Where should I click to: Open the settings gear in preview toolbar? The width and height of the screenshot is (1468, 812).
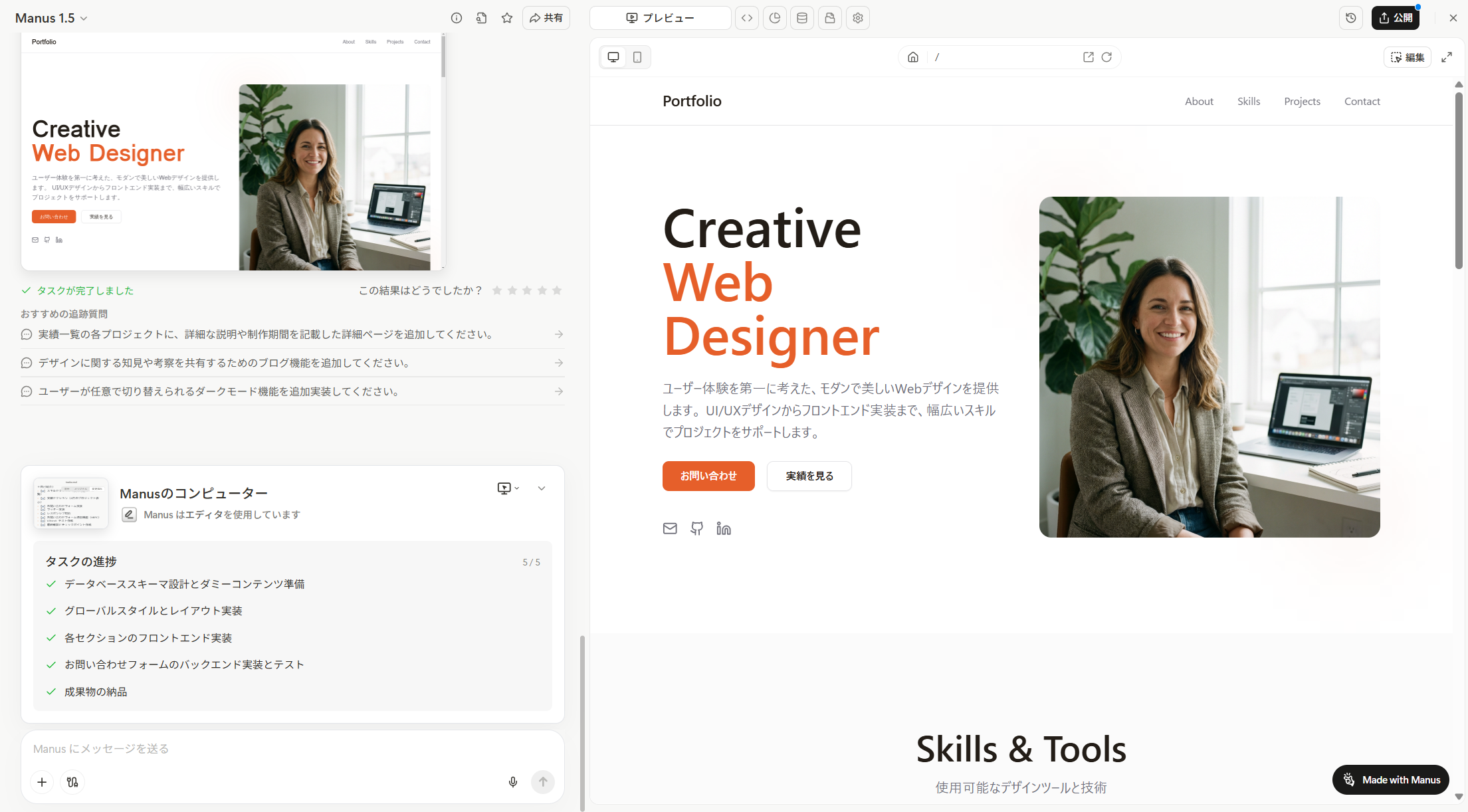[858, 18]
